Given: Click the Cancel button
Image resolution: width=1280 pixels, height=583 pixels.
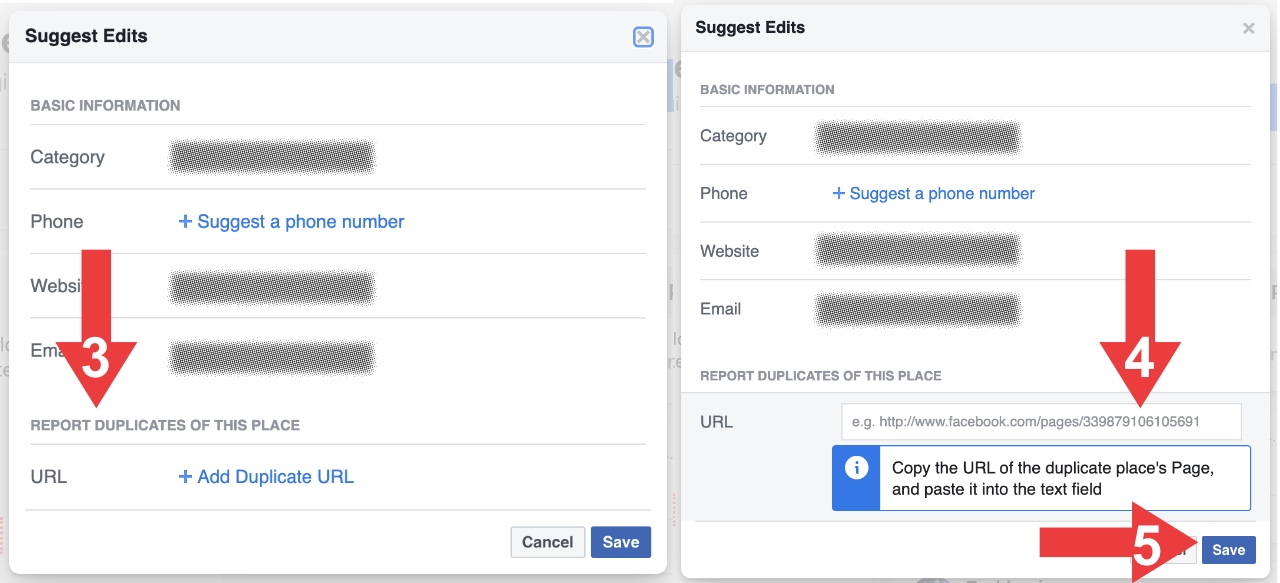Looking at the screenshot, I should pos(547,542).
